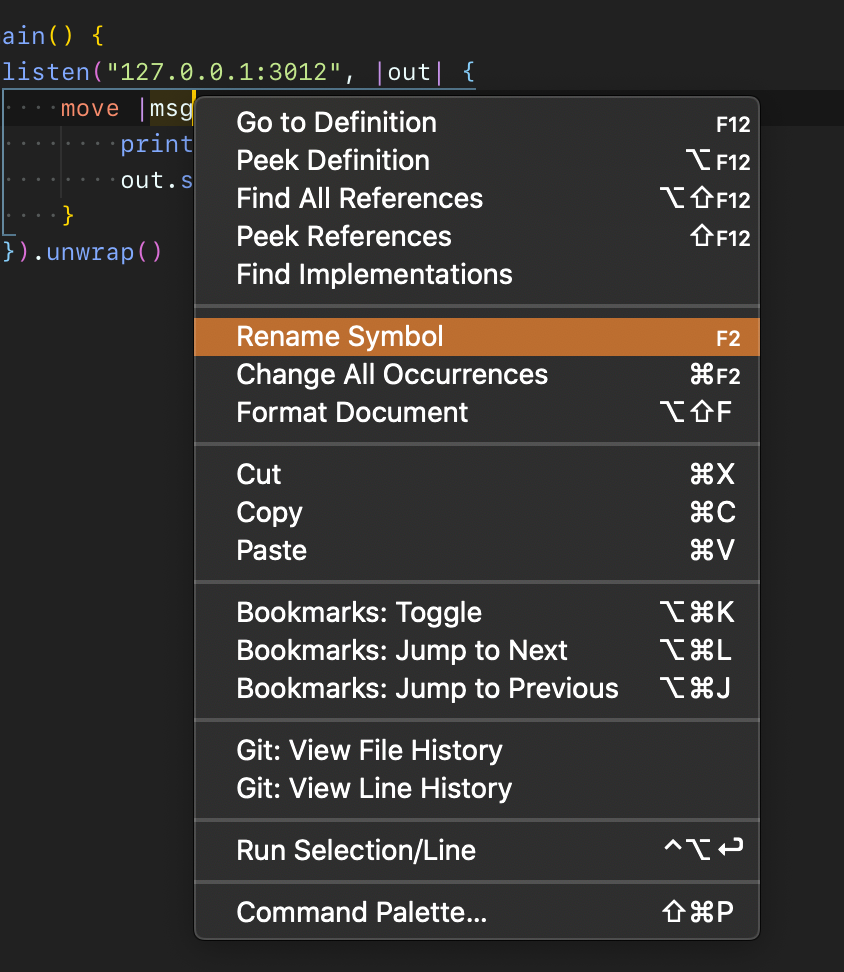844x972 pixels.
Task: Open Peek References option
Action: coord(344,237)
